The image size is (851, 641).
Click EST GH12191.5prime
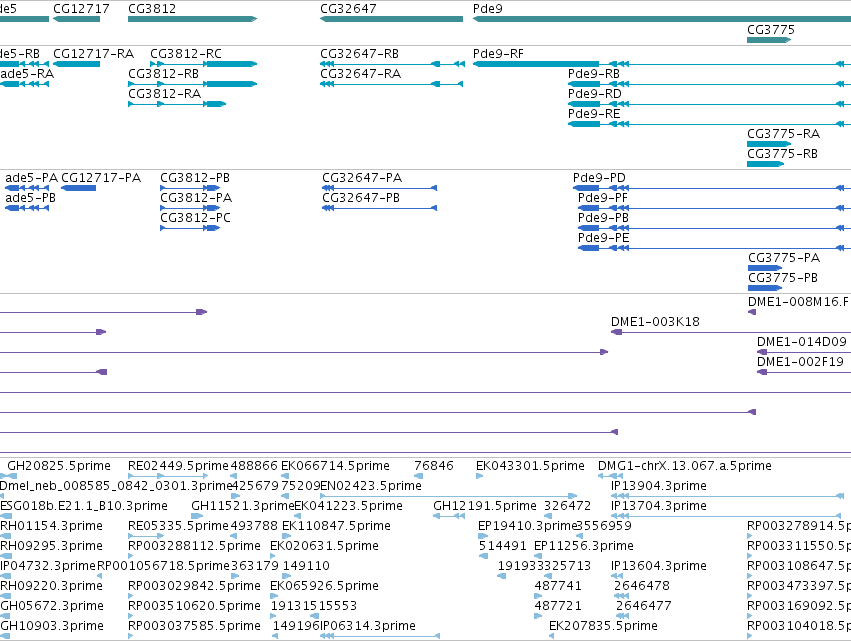(485, 506)
